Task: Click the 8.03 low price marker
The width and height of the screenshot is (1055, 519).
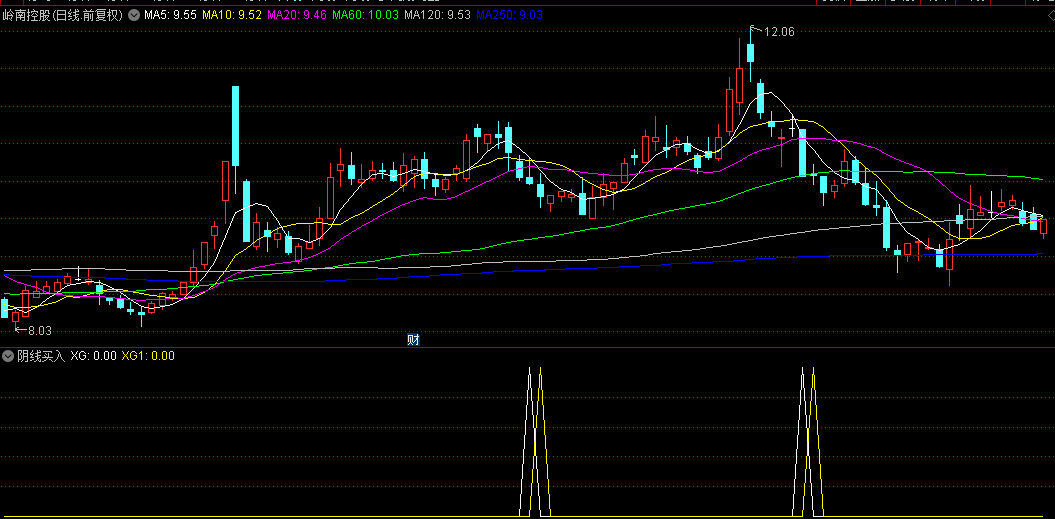Action: tap(39, 331)
